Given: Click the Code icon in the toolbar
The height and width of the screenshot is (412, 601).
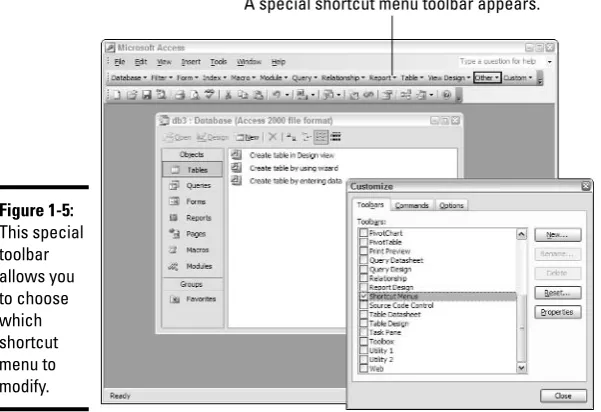Looking at the screenshot, I should pyautogui.click(x=354, y=95).
